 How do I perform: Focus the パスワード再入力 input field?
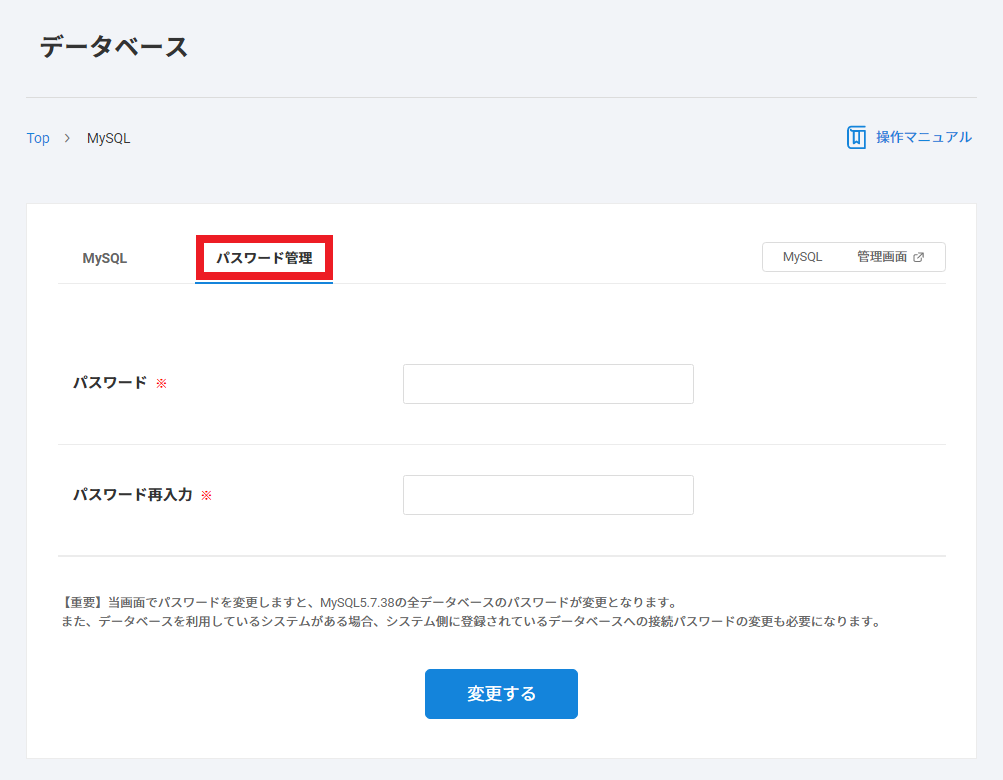point(548,495)
